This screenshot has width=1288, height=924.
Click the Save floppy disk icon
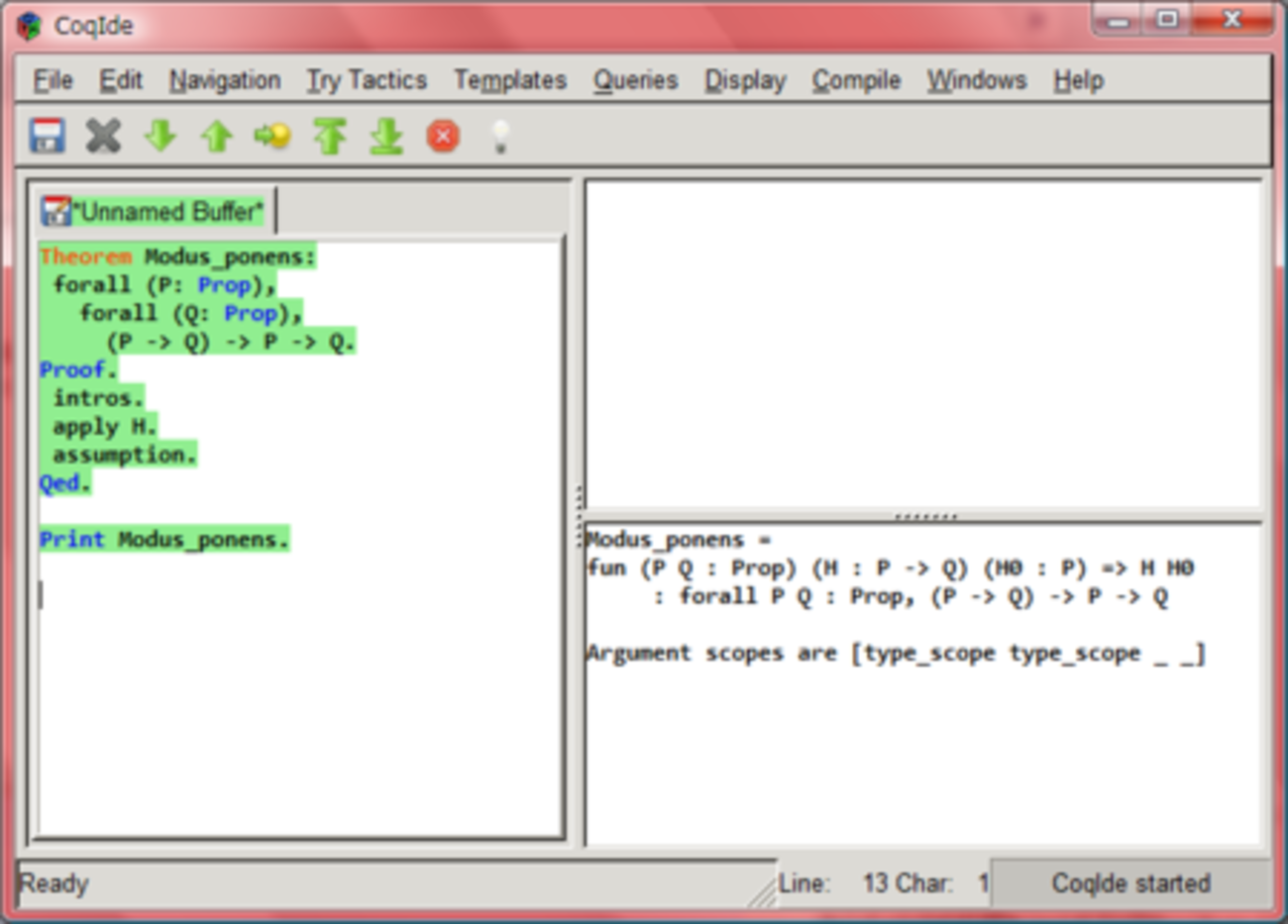[x=47, y=136]
